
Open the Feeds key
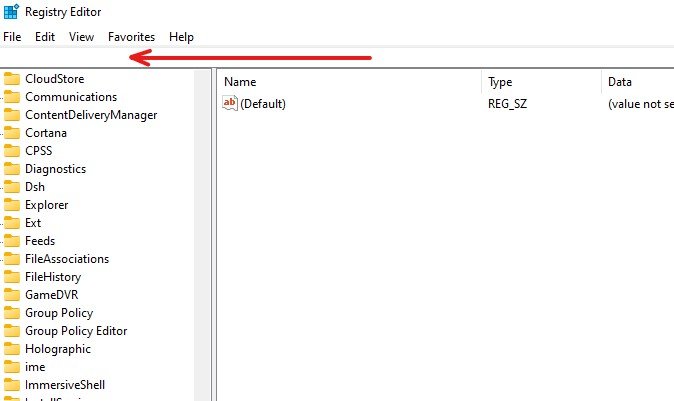pyautogui.click(x=40, y=241)
